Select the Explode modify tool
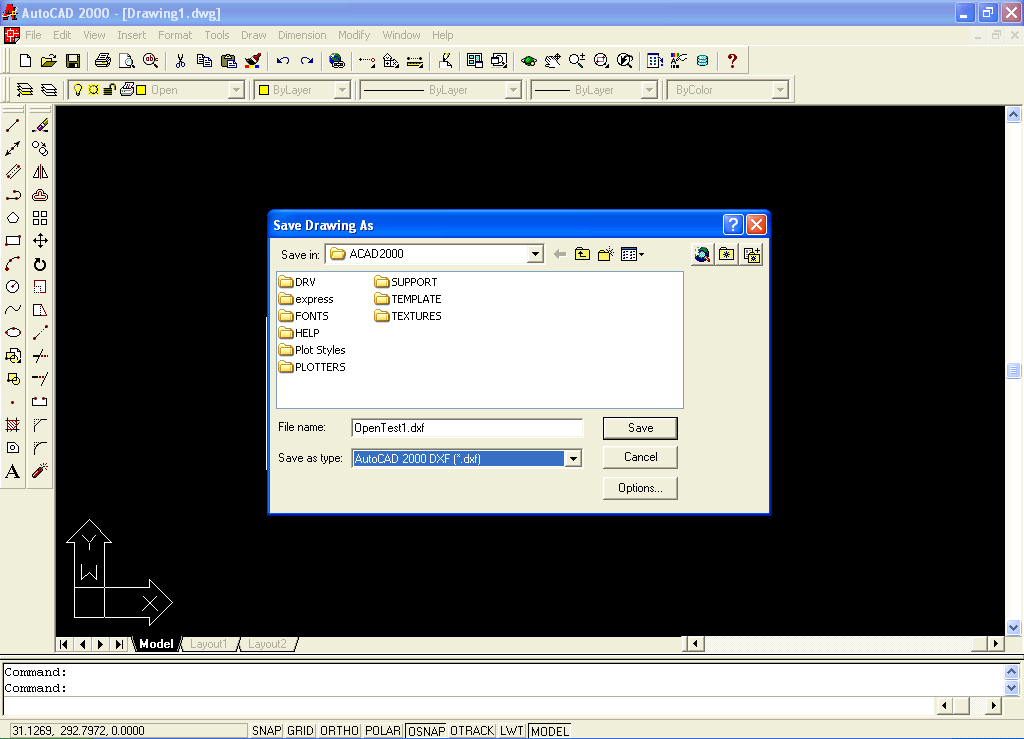 click(x=40, y=470)
